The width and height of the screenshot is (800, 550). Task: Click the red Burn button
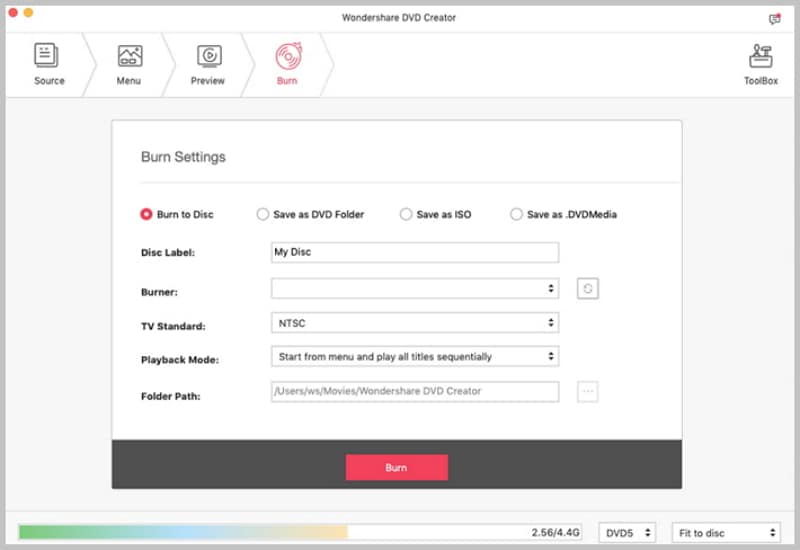coord(396,467)
